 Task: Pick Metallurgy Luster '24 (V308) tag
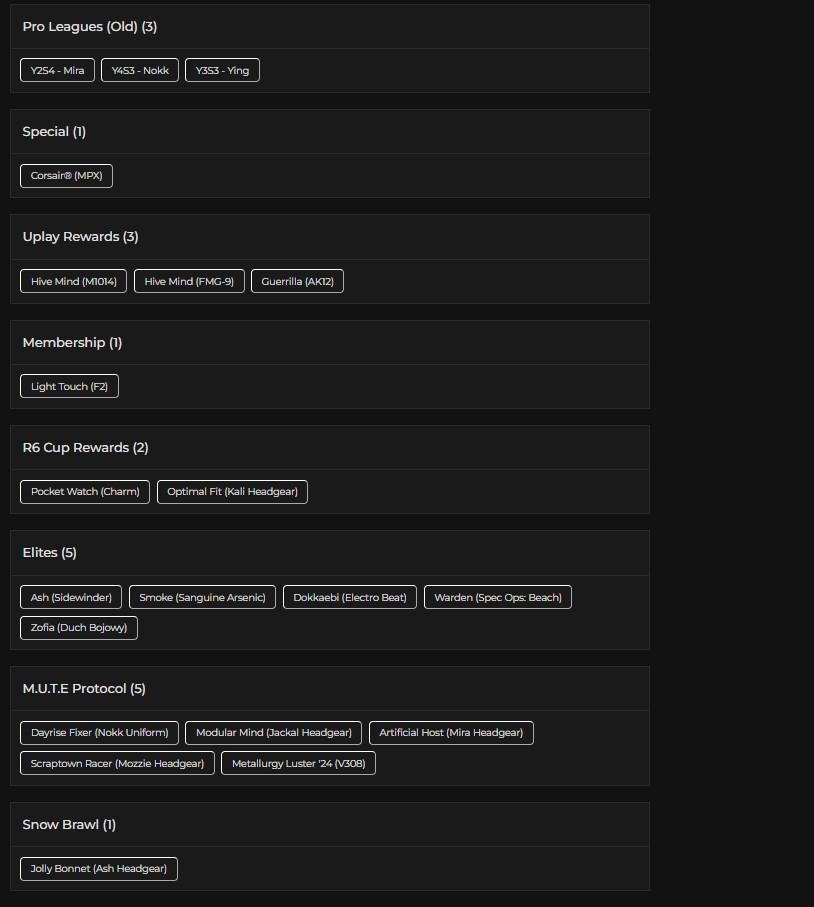point(298,764)
